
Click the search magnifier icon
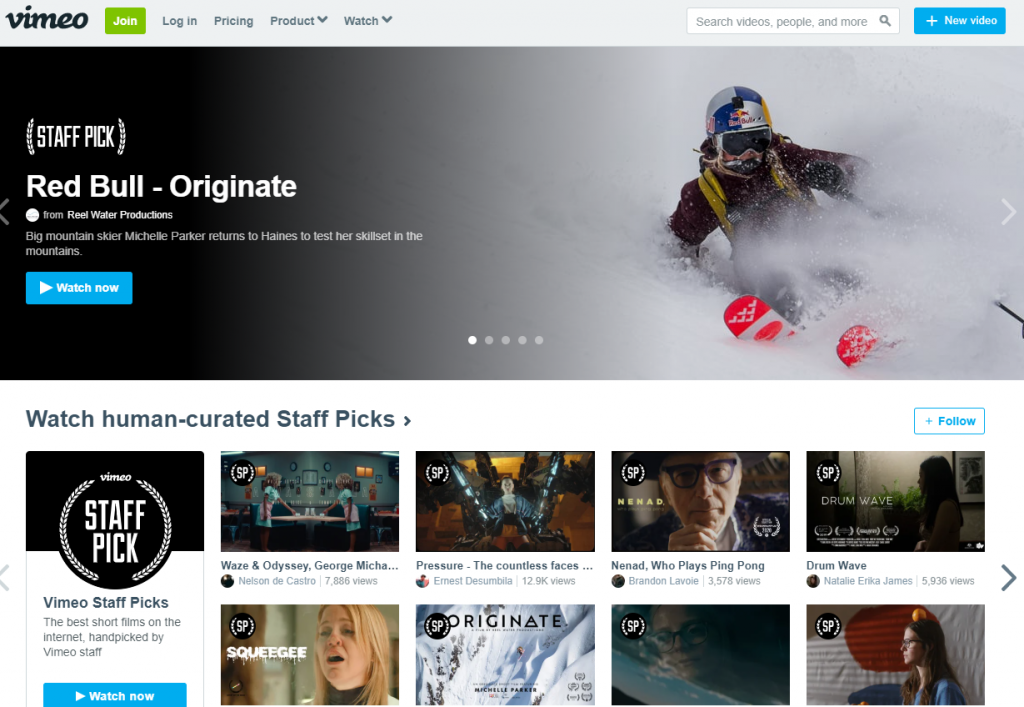(x=885, y=21)
